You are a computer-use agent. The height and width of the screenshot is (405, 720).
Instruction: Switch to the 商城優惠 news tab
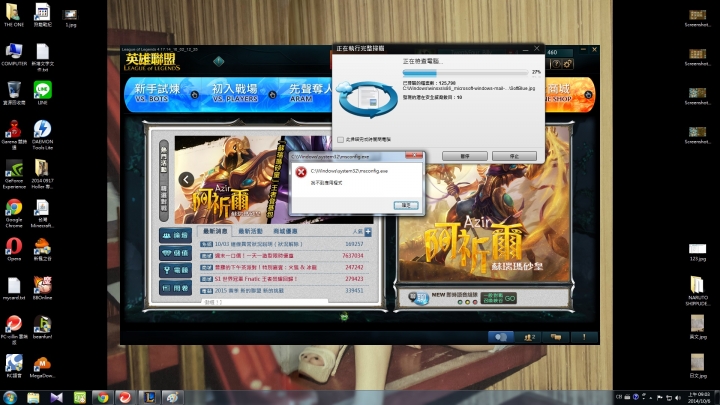pyautogui.click(x=285, y=231)
